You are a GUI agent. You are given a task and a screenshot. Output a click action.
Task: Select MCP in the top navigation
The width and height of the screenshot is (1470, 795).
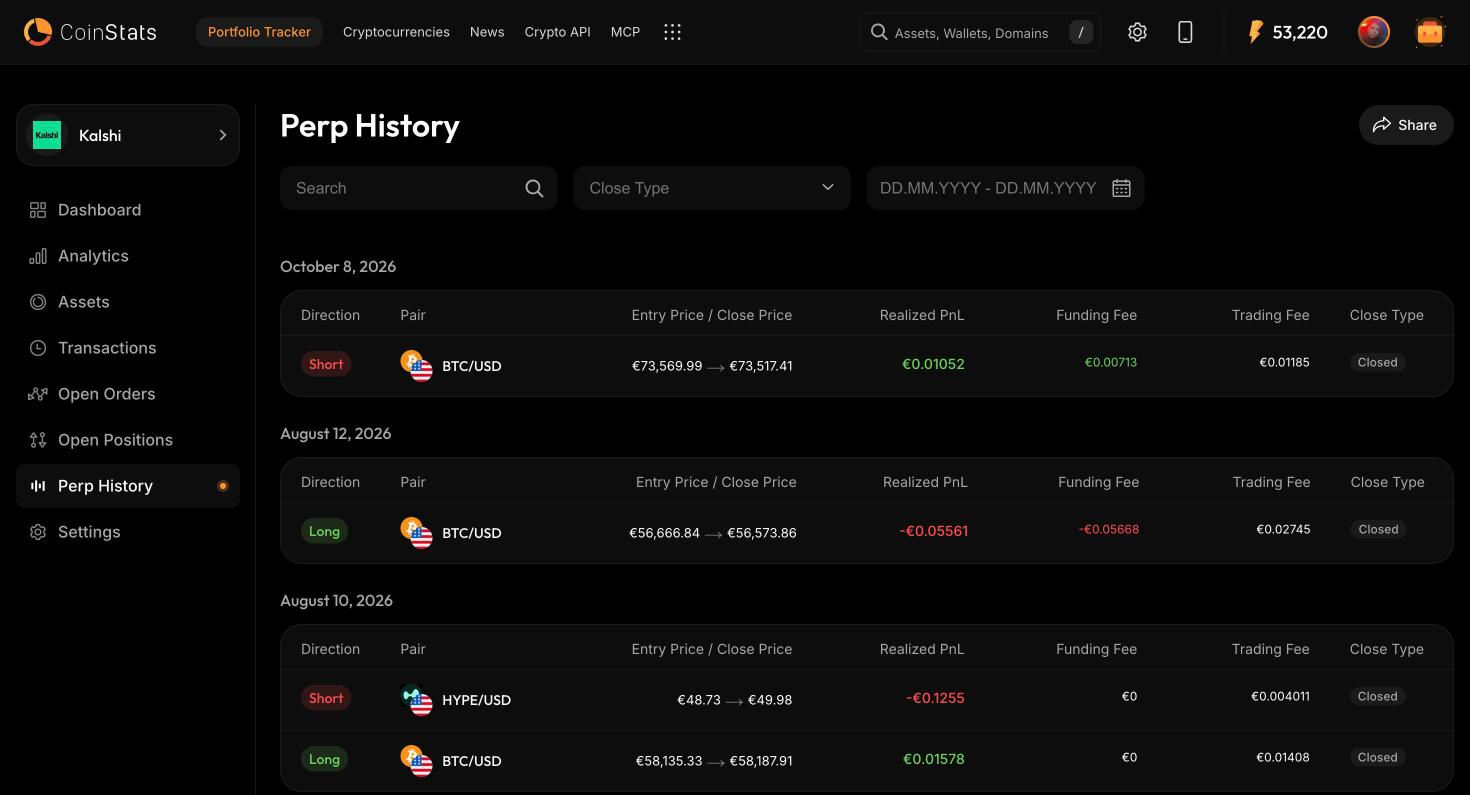(625, 32)
